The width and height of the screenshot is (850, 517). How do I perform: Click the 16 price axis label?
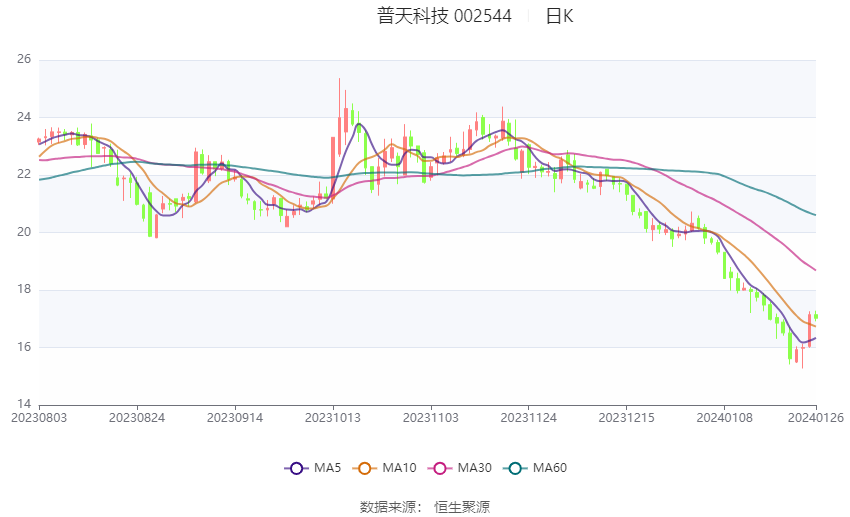click(24, 347)
